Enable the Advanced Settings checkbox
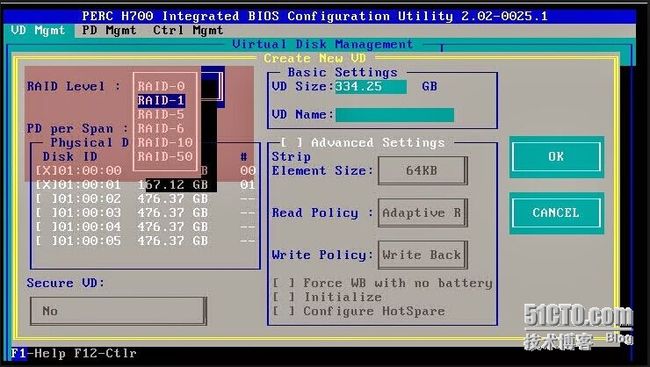The width and height of the screenshot is (650, 367). point(291,143)
